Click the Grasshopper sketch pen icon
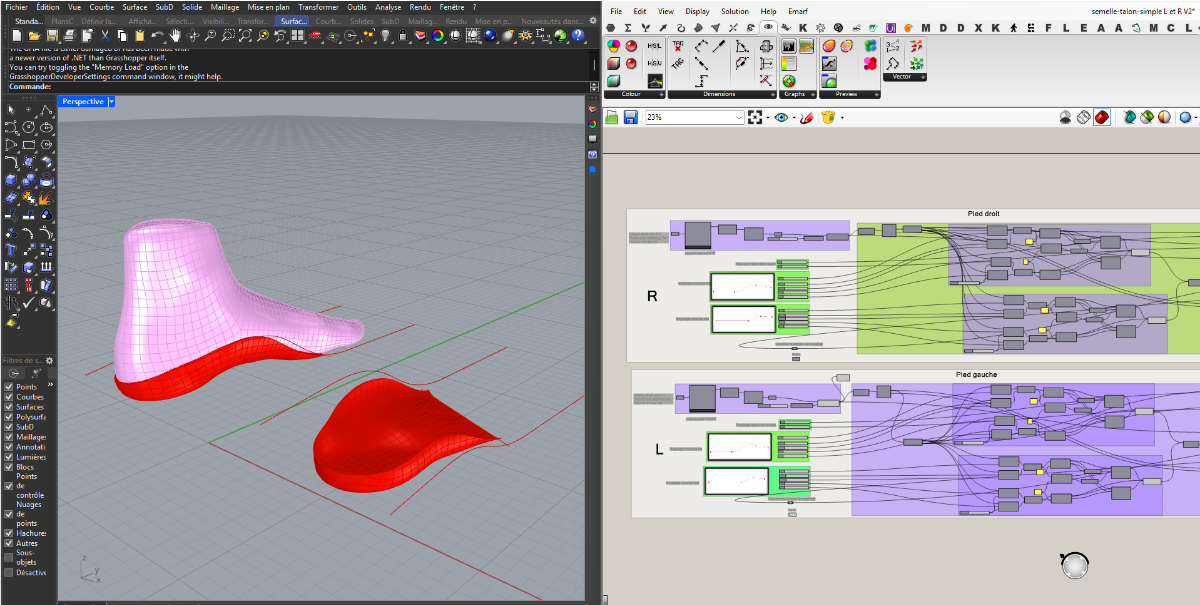1200x605 pixels. (x=807, y=117)
